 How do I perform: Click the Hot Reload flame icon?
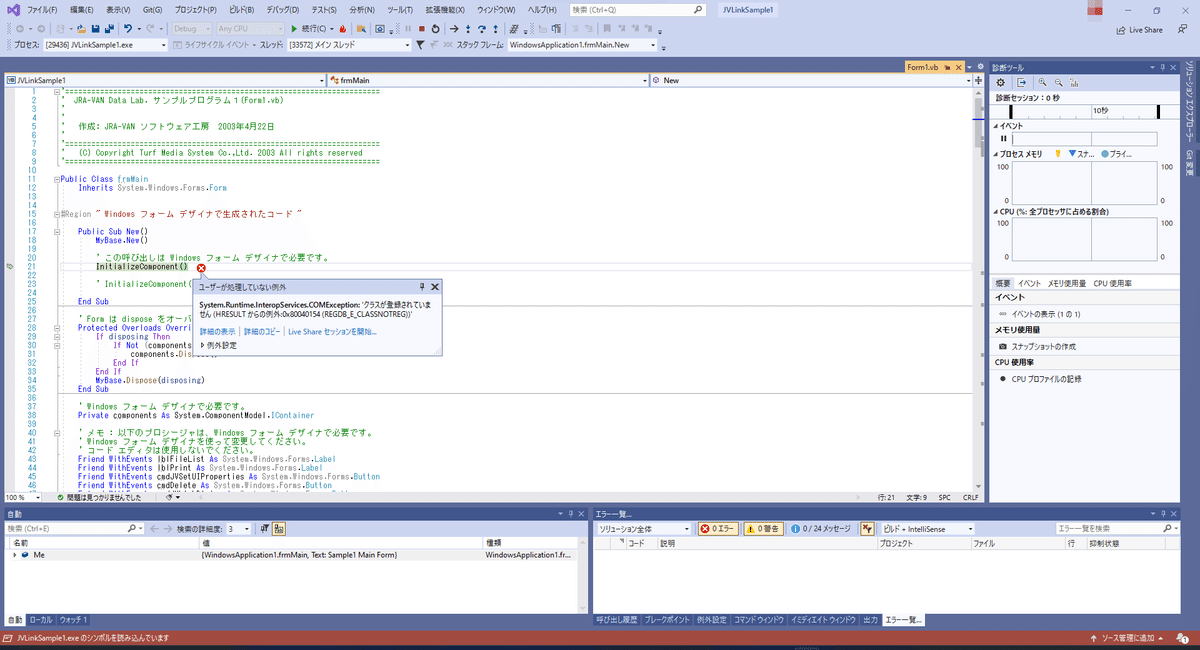click(x=343, y=29)
